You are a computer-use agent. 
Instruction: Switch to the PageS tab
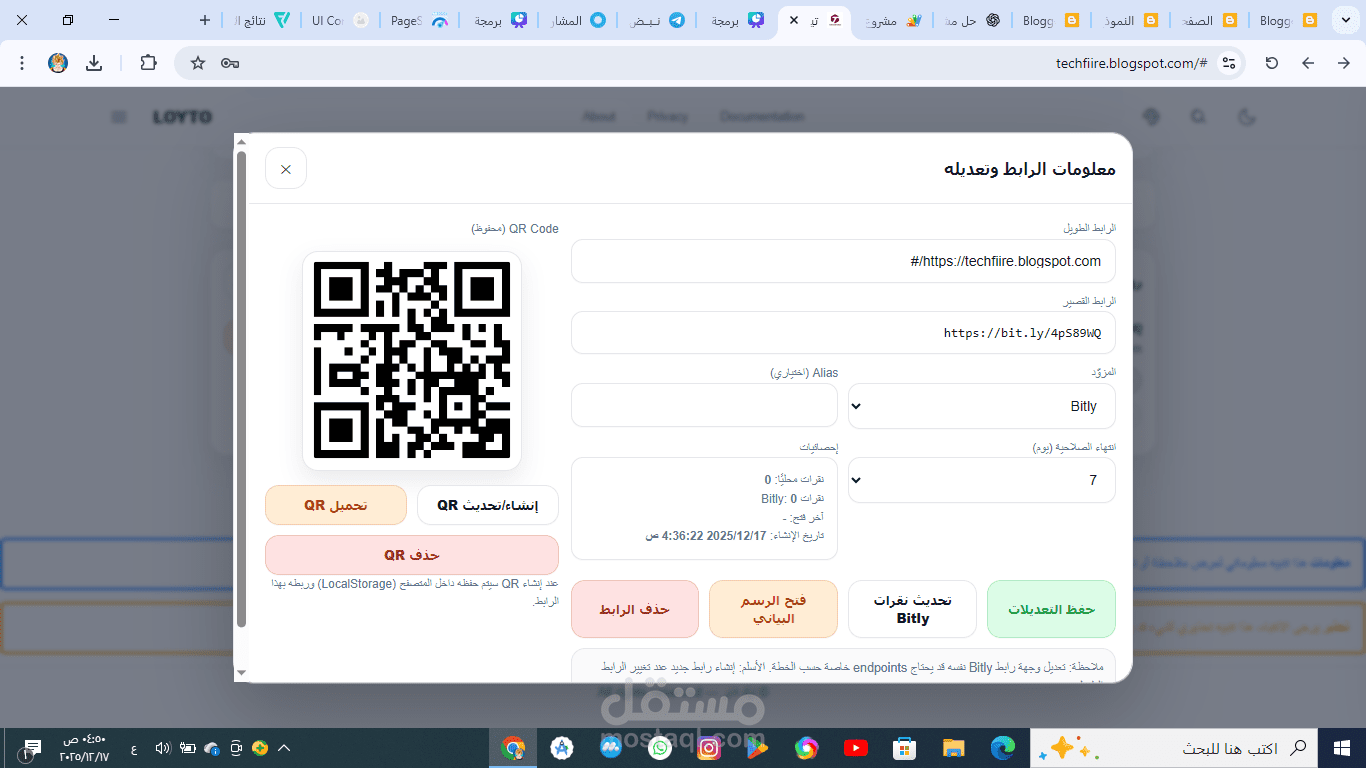tap(418, 20)
